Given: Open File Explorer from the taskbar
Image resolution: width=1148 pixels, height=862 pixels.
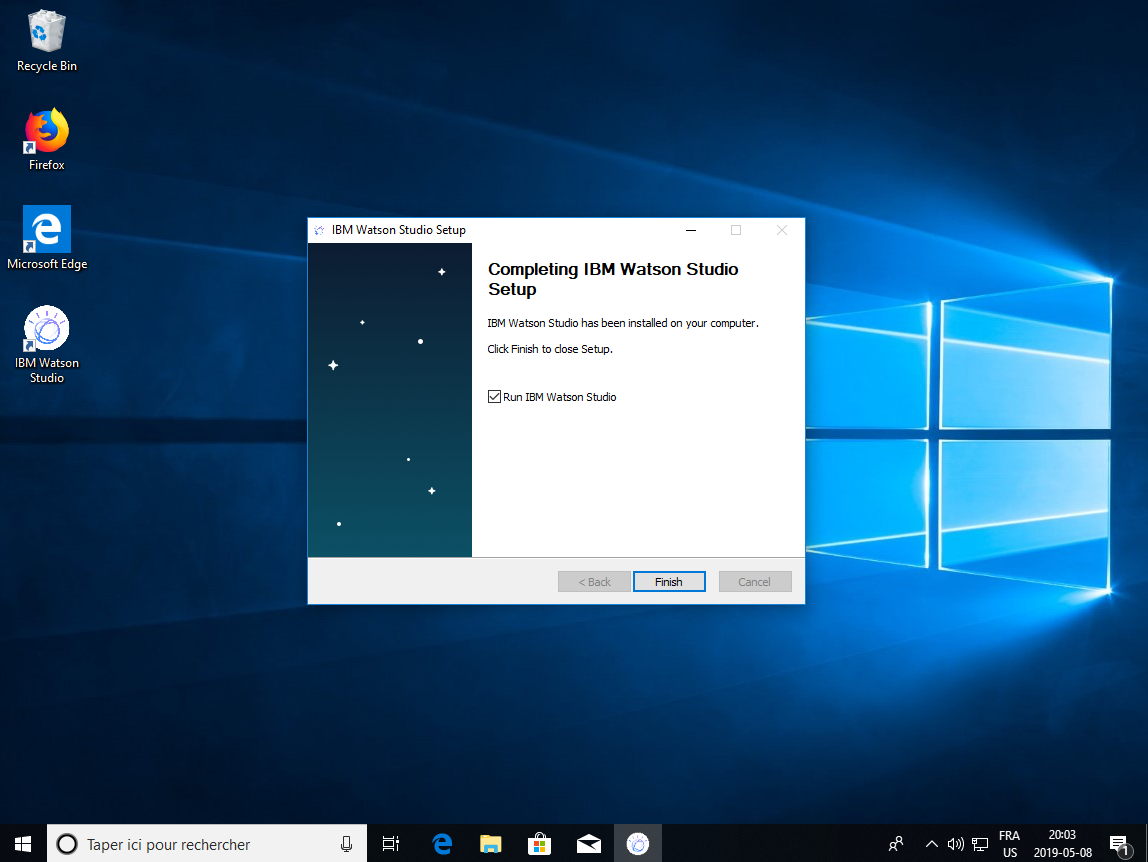Looking at the screenshot, I should click(490, 844).
